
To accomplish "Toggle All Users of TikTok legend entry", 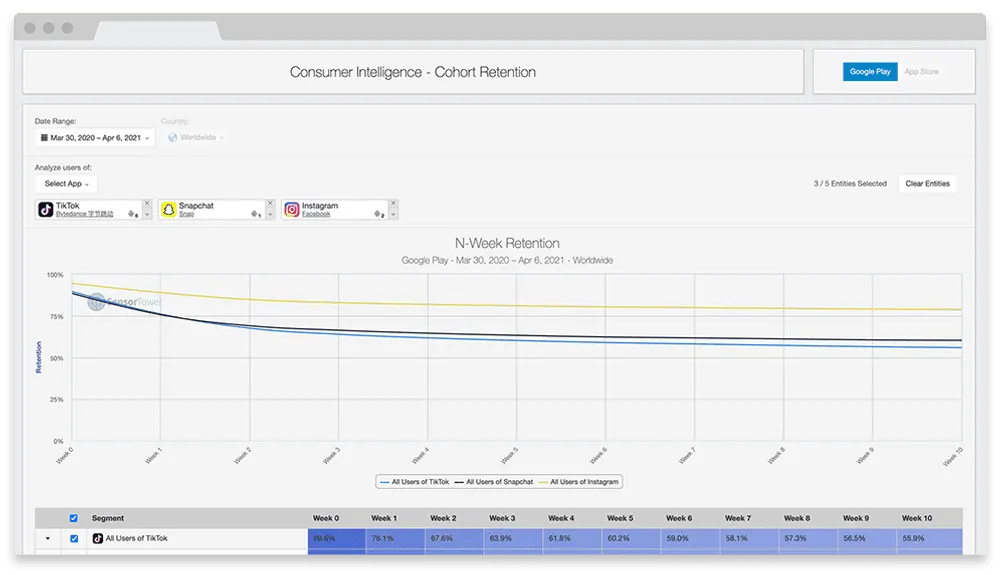I will tap(415, 482).
